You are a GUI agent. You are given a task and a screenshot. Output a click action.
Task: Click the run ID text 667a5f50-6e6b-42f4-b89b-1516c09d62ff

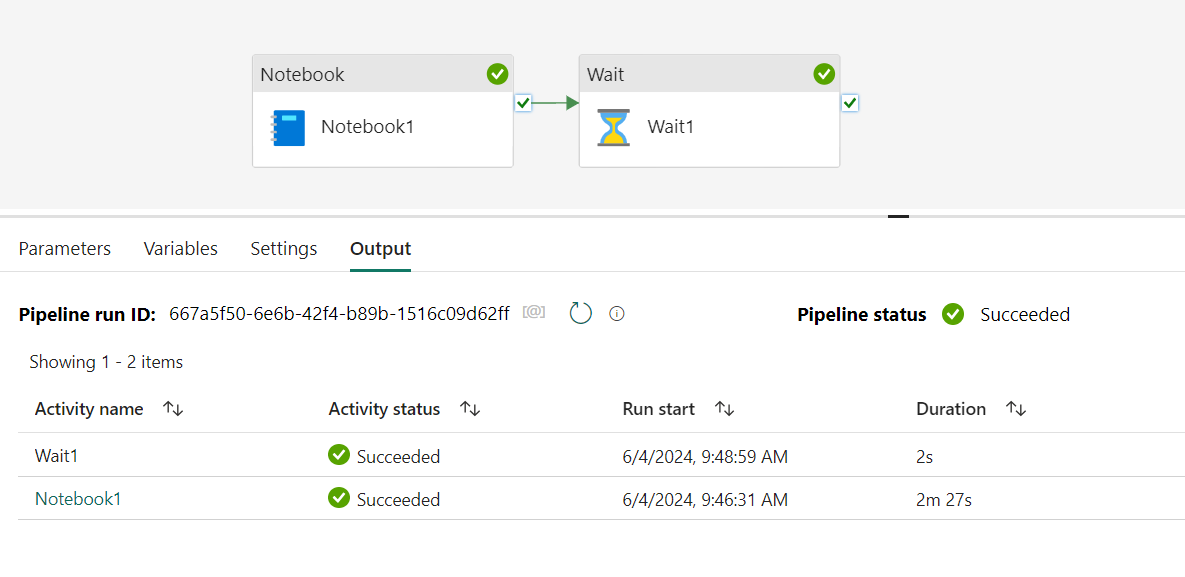pos(339,313)
